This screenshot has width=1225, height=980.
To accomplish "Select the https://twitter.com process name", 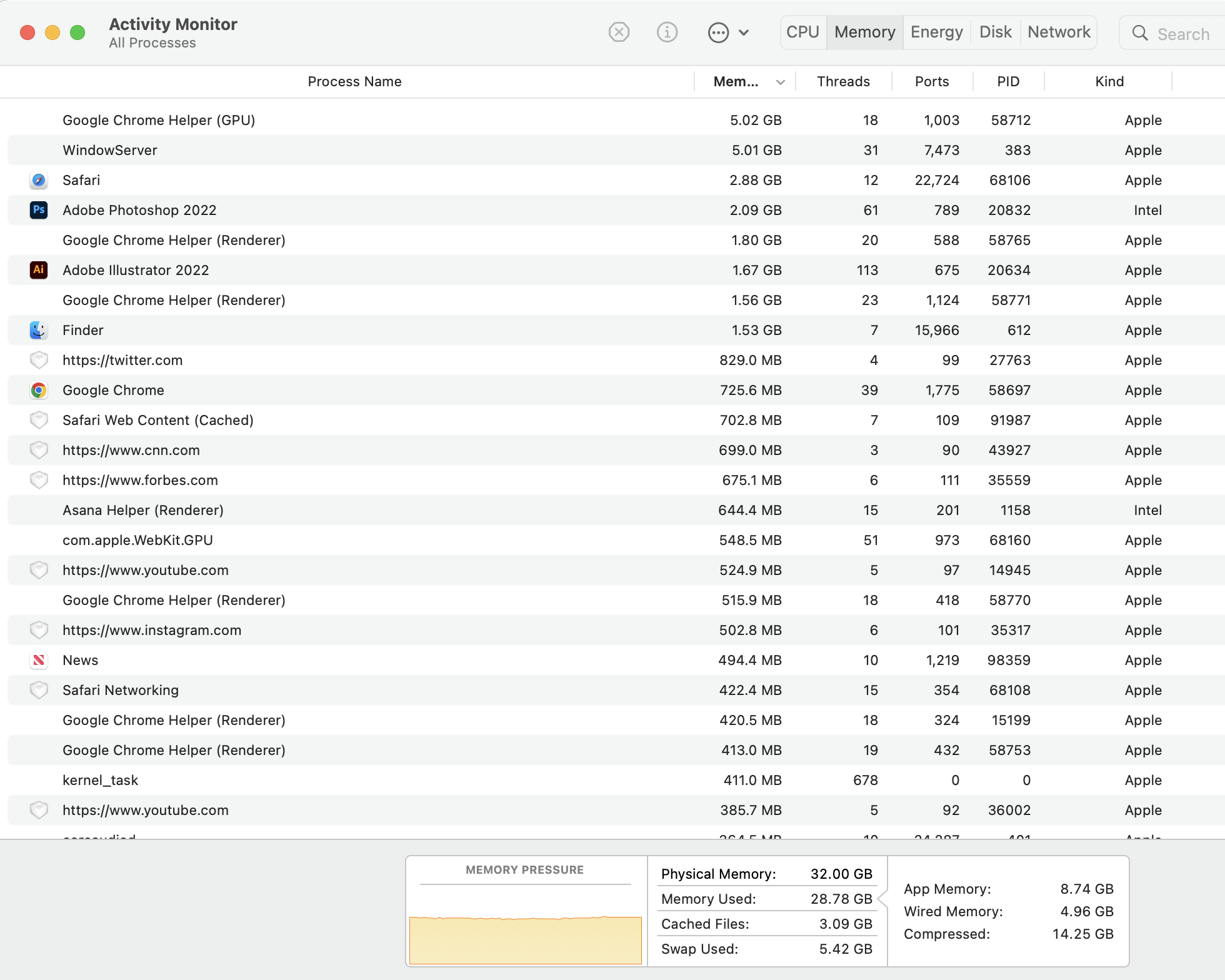I will [x=122, y=361].
